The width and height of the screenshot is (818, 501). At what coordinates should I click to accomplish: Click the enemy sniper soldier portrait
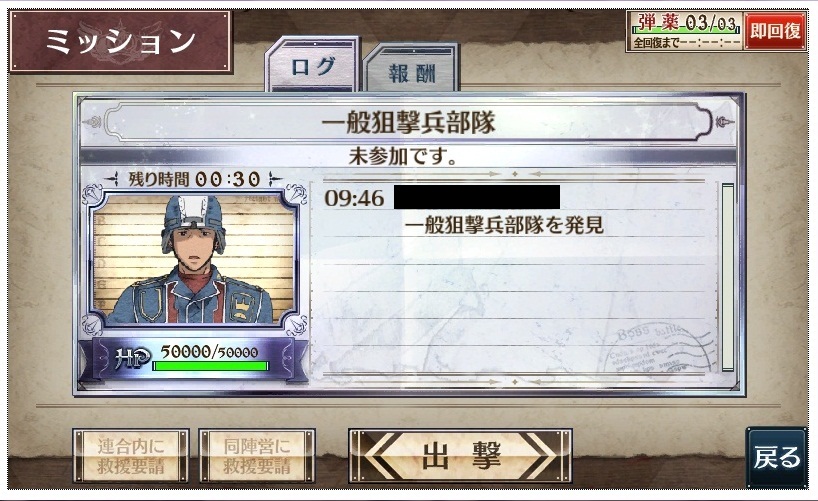coord(193,258)
